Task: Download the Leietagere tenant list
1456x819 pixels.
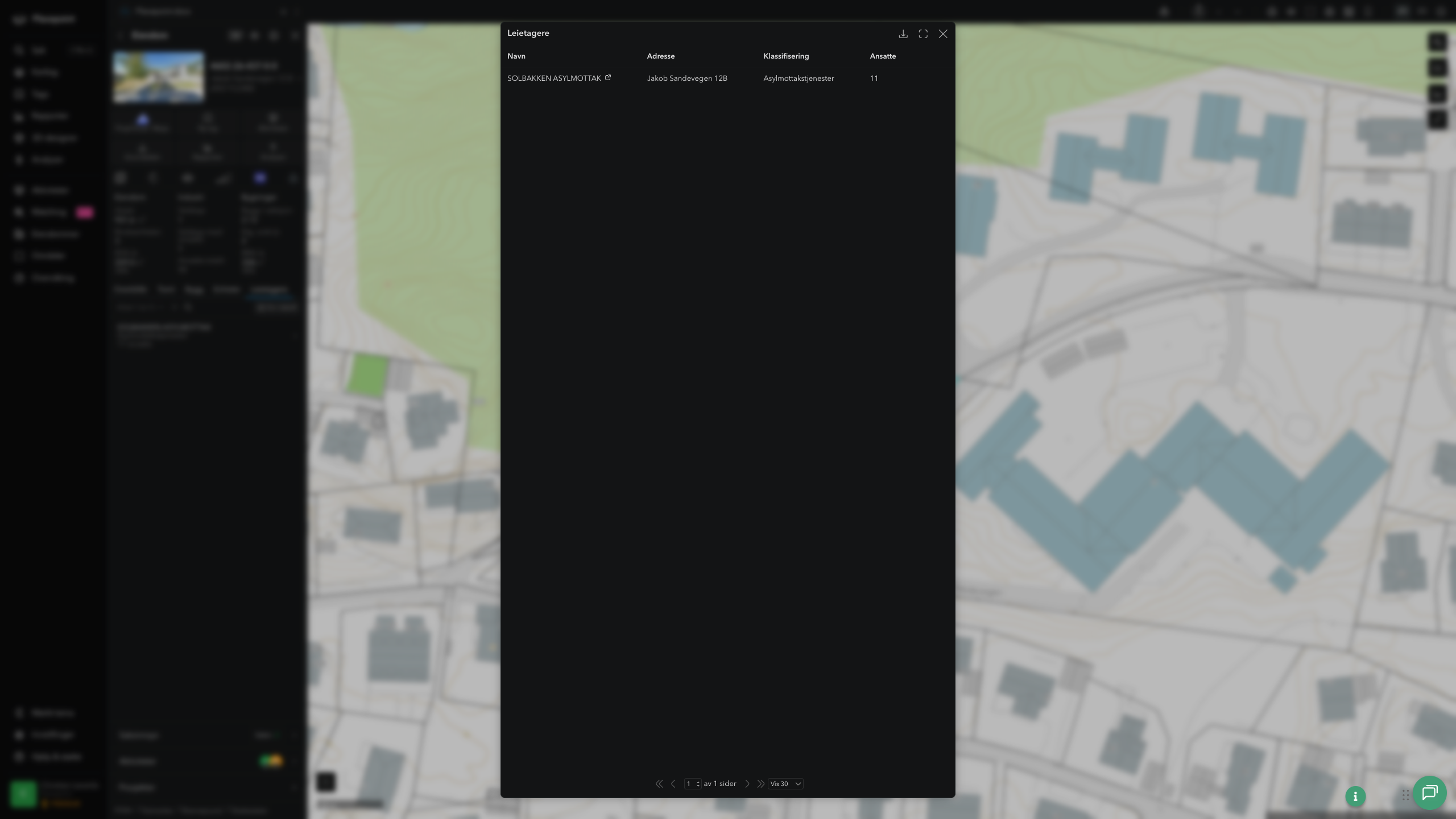Action: pos(903,34)
